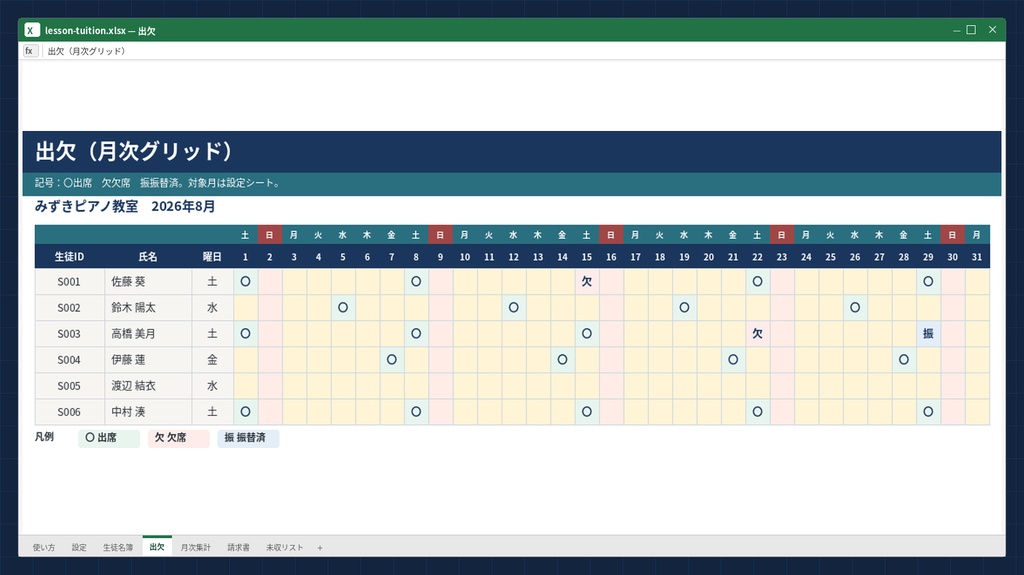This screenshot has height=575, width=1024.
Task: Select the title cell 出欠（月次グリッド）
Action: pyautogui.click(x=511, y=152)
